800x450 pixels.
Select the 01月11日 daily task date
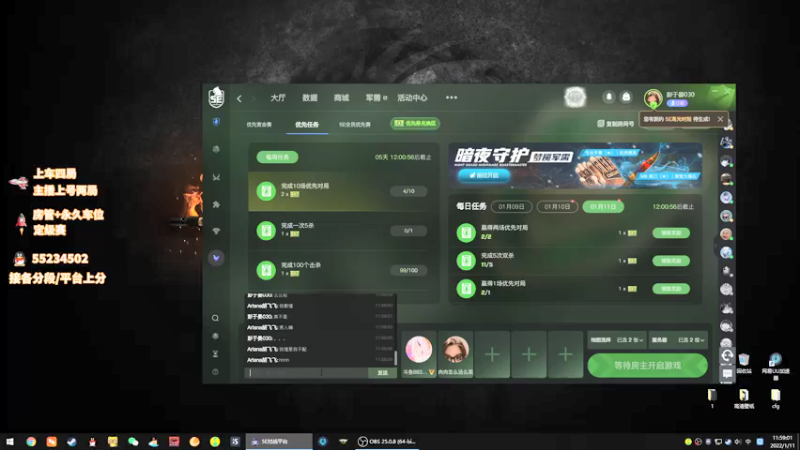pyautogui.click(x=603, y=207)
